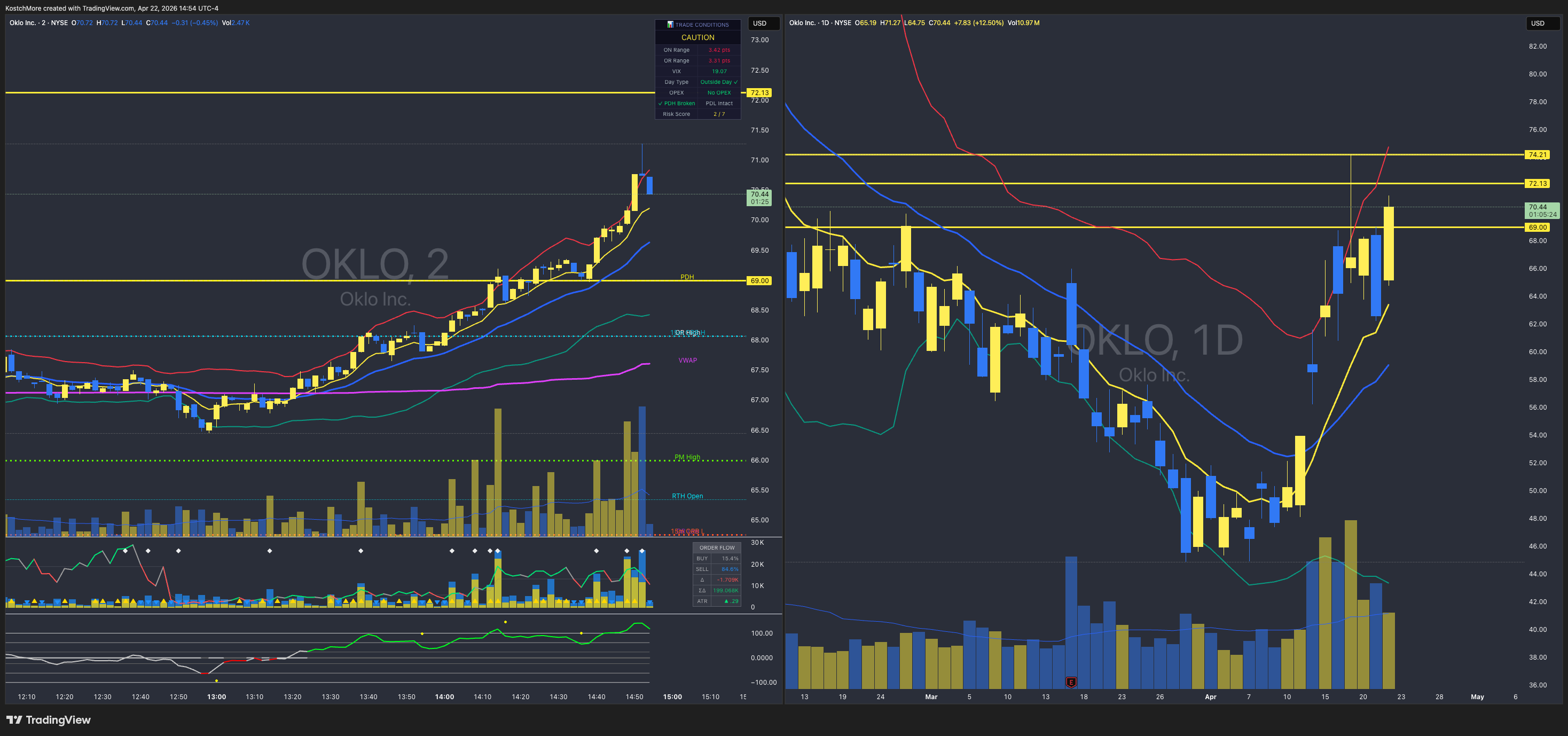Click the TradingView logo at the bottom

click(x=49, y=720)
